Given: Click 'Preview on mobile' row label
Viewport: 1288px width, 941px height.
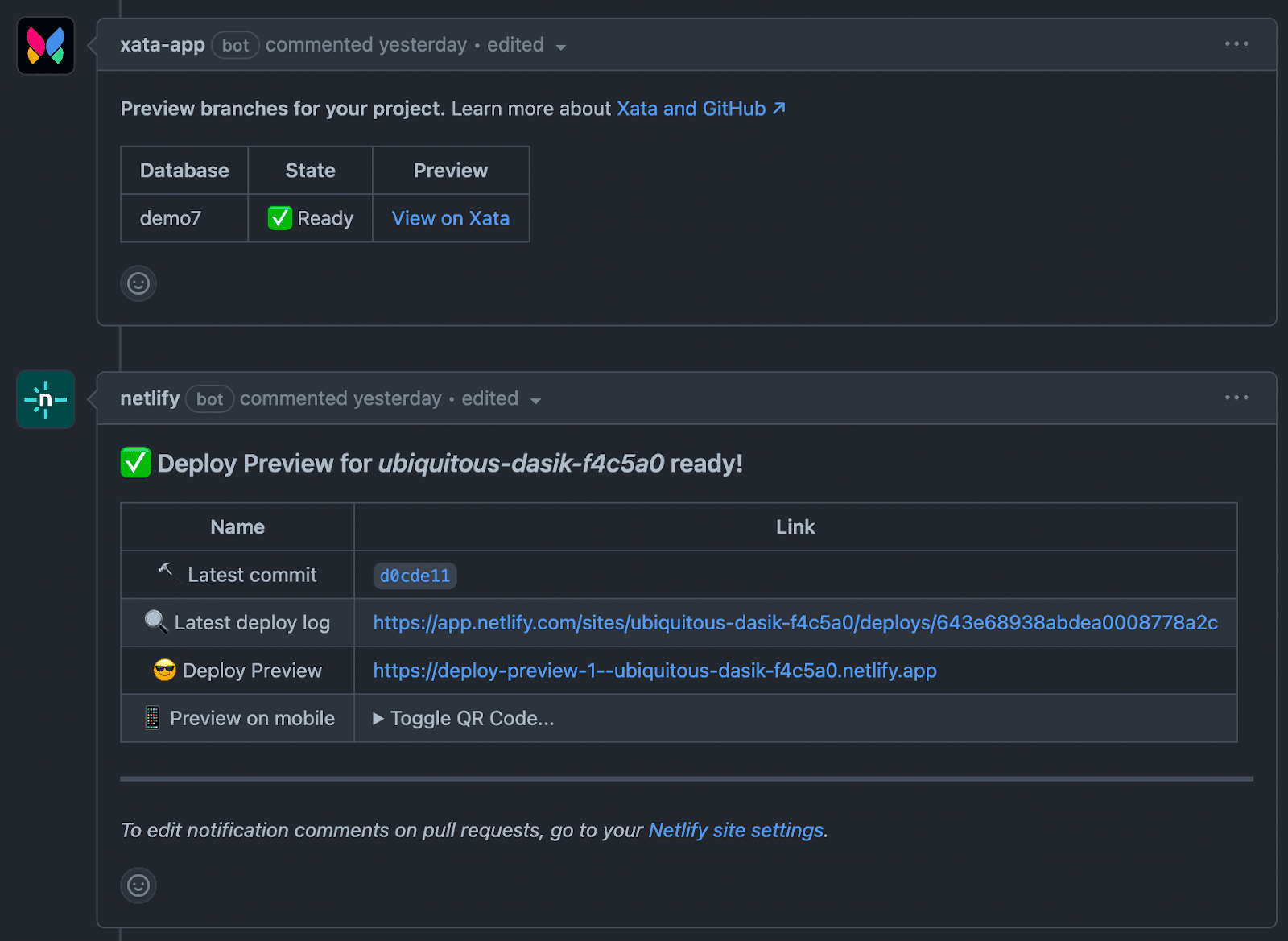Looking at the screenshot, I should click(252, 718).
